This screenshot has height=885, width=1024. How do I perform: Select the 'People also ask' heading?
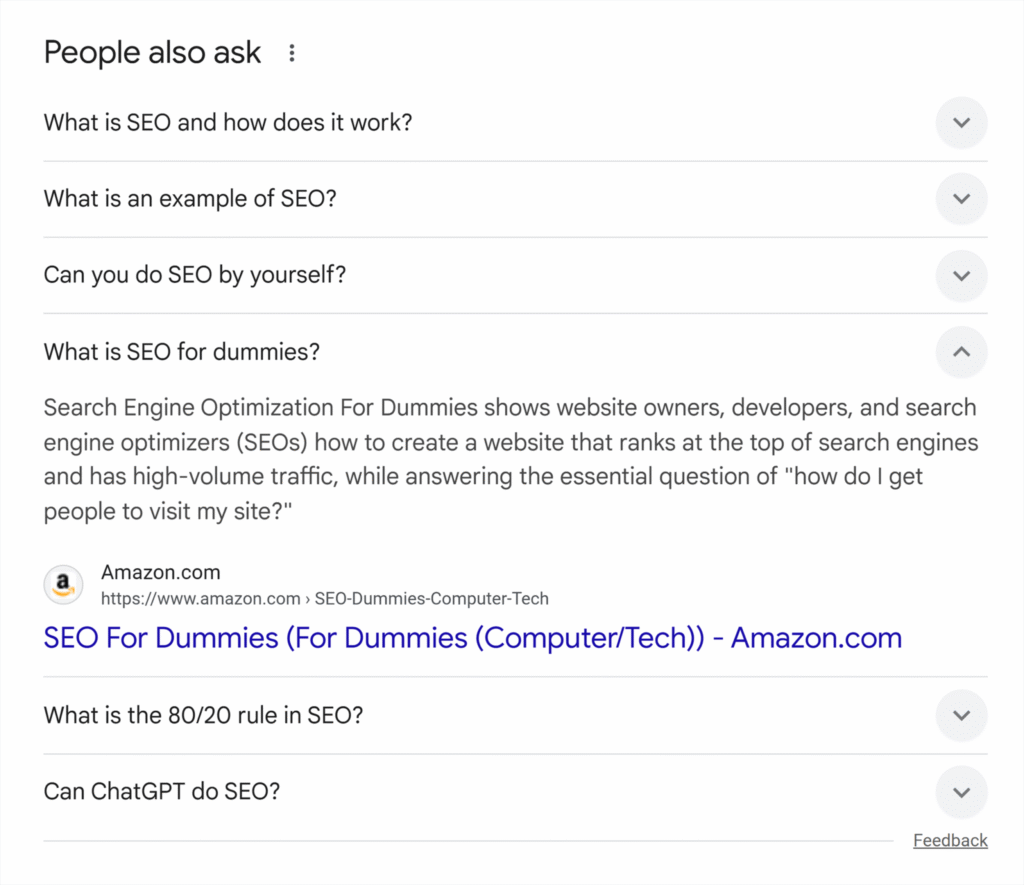[x=152, y=52]
